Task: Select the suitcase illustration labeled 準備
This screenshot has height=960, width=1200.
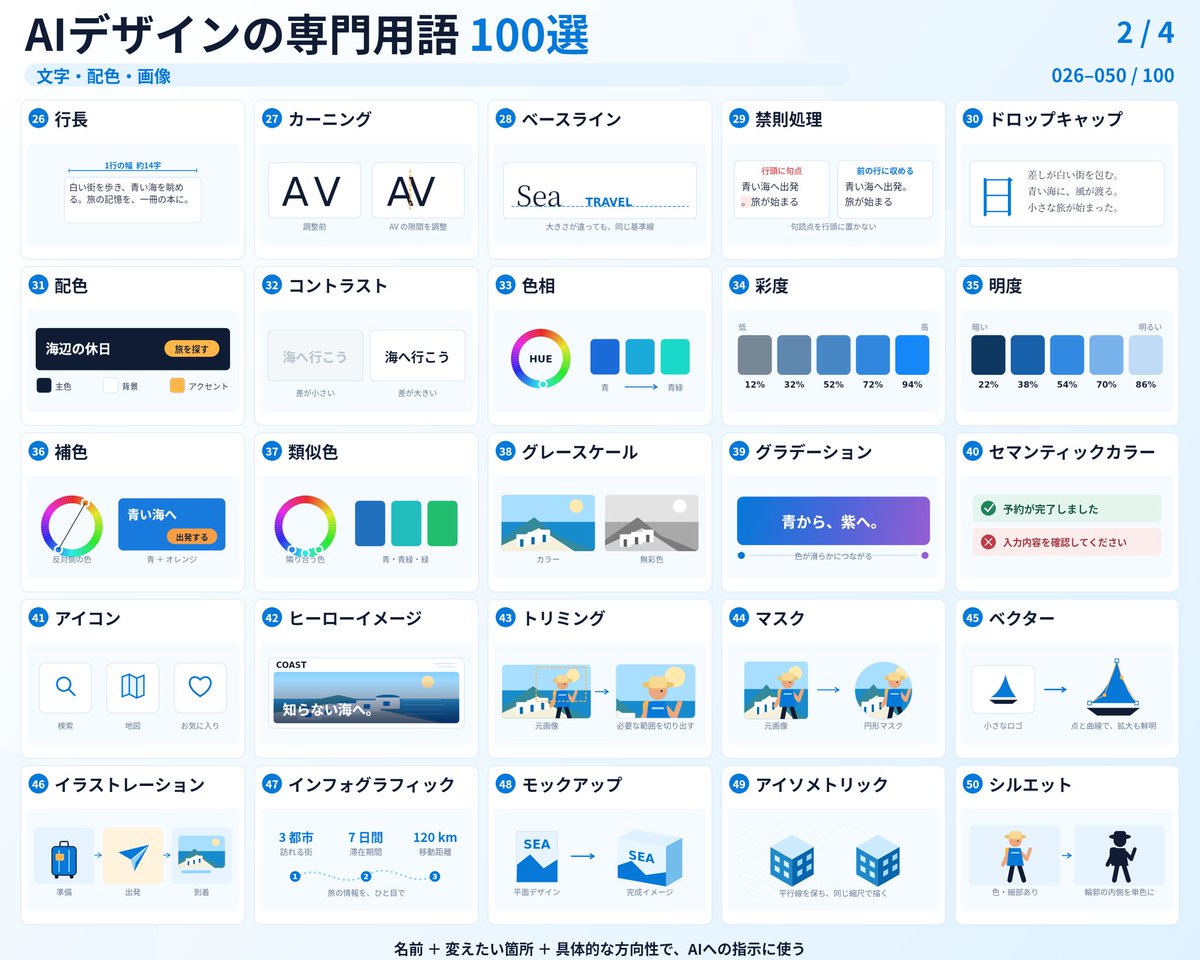Action: pyautogui.click(x=64, y=856)
